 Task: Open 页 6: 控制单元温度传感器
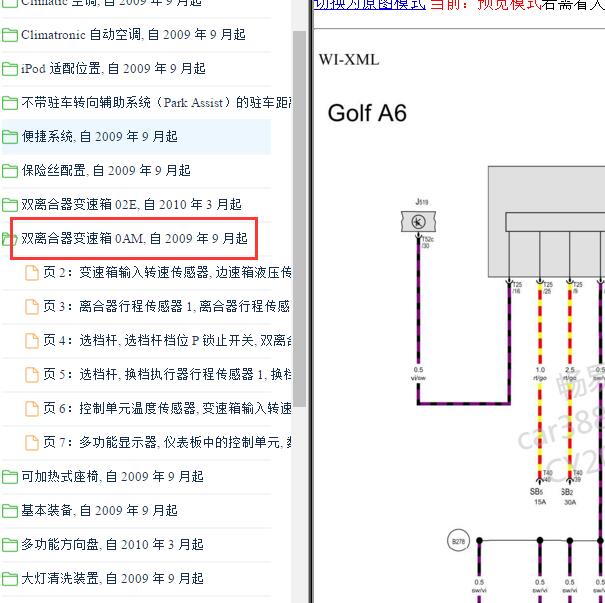(167, 408)
